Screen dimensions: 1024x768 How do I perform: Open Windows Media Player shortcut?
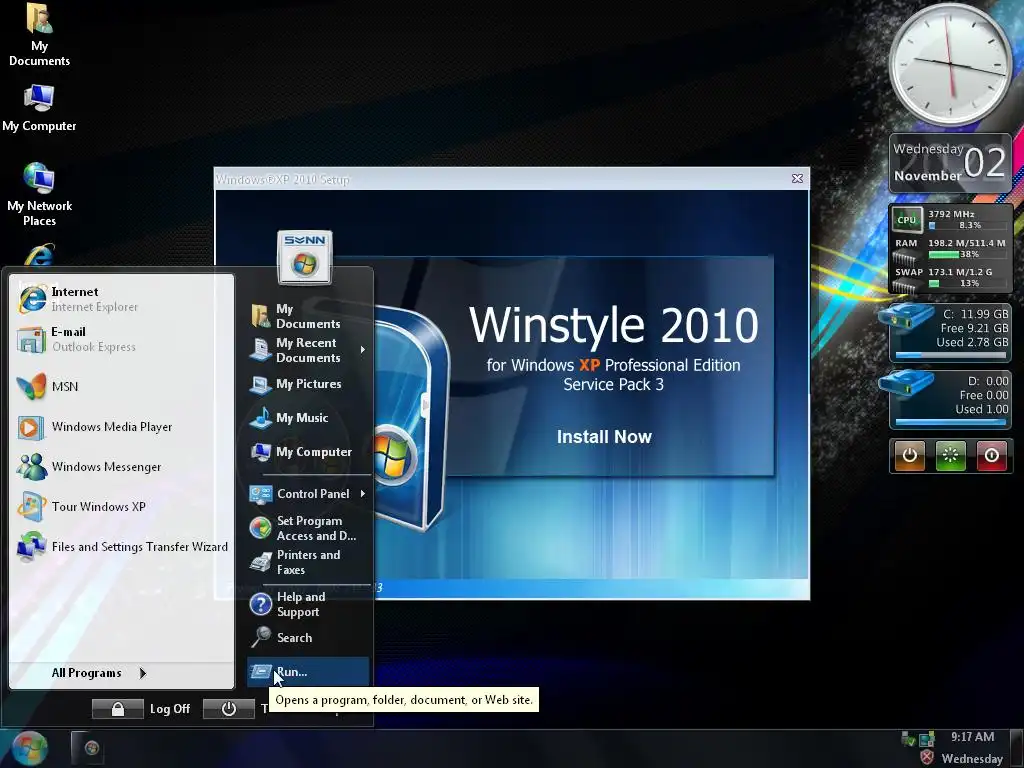(x=121, y=427)
